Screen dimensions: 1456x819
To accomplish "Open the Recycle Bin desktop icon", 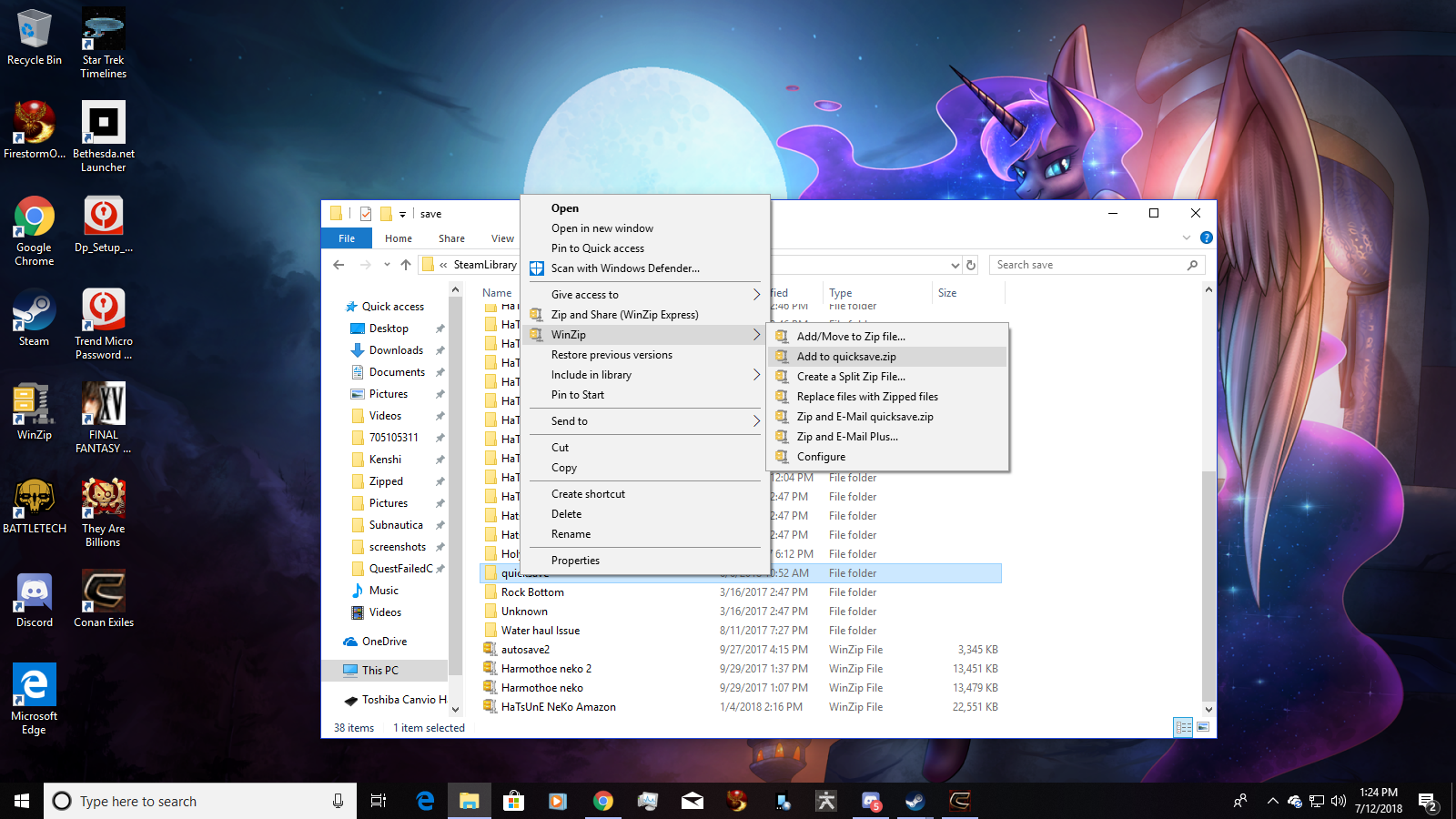I will pyautogui.click(x=35, y=36).
